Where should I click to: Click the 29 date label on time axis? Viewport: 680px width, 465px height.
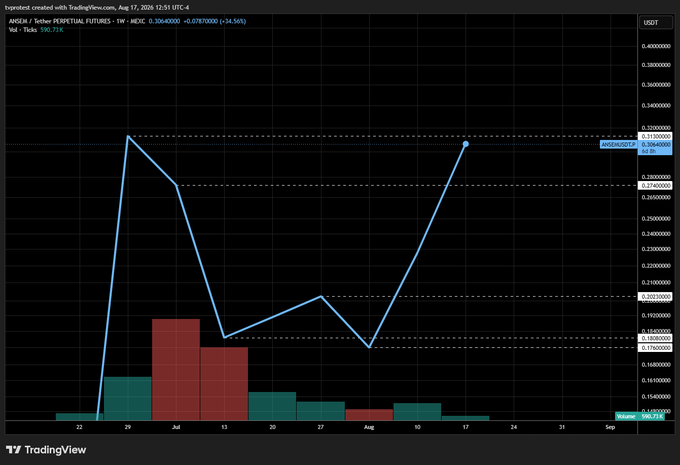coord(128,427)
